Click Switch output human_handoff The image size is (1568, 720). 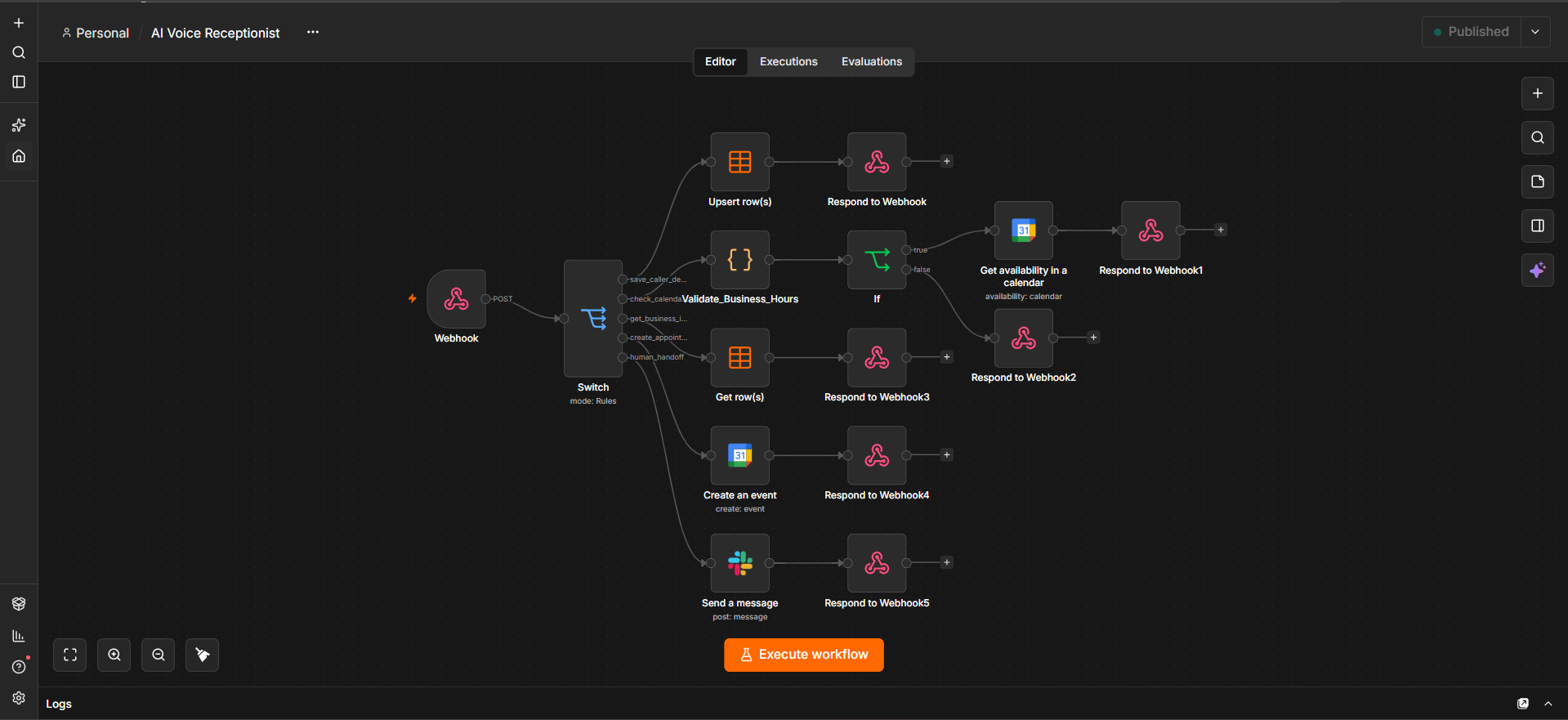coord(623,357)
